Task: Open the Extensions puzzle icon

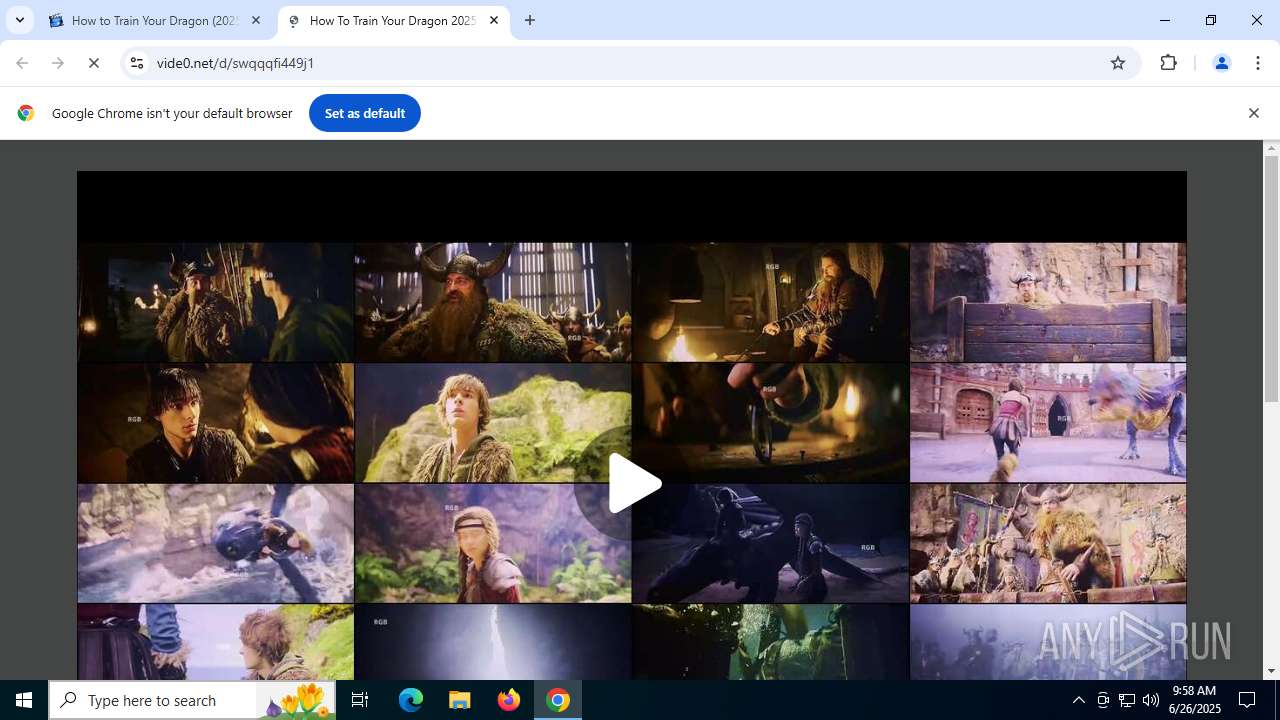Action: tap(1168, 63)
